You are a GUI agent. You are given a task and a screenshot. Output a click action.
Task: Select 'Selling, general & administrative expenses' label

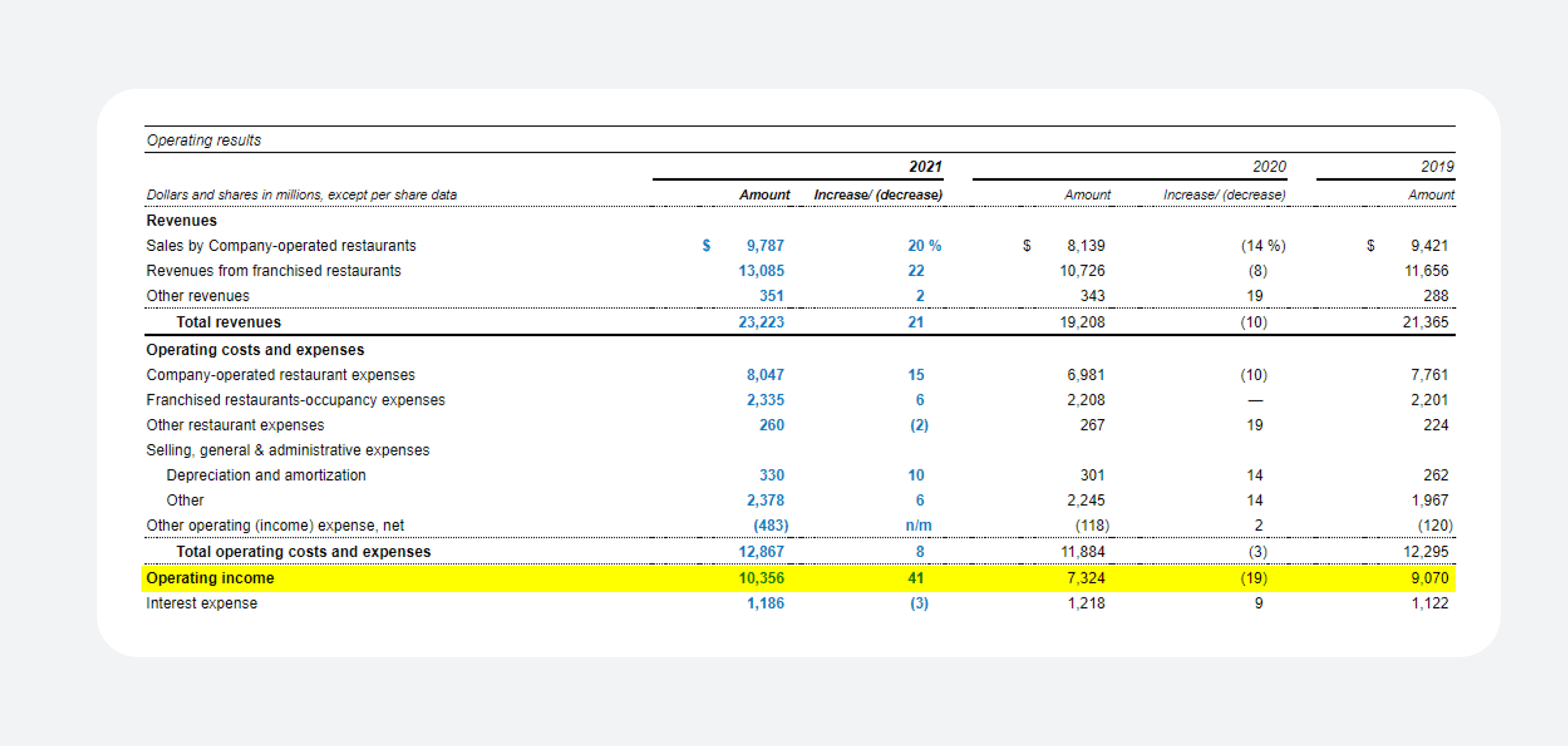tap(288, 450)
